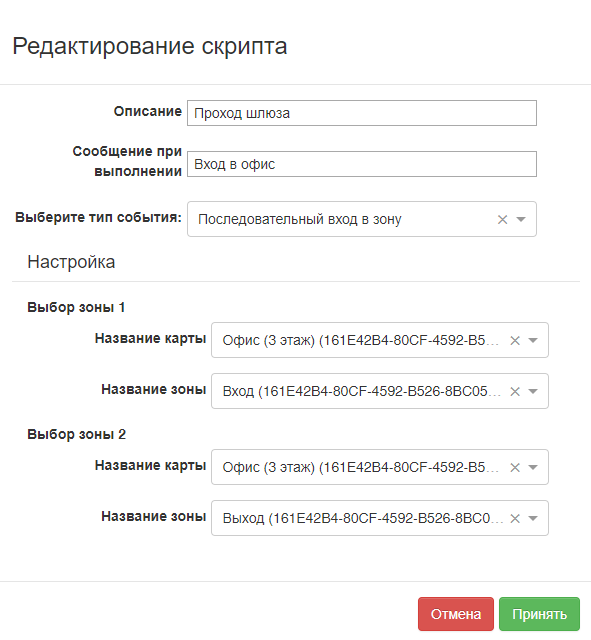Click the 'Настройка' section heading
This screenshot has height=640, width=591.
click(71, 262)
